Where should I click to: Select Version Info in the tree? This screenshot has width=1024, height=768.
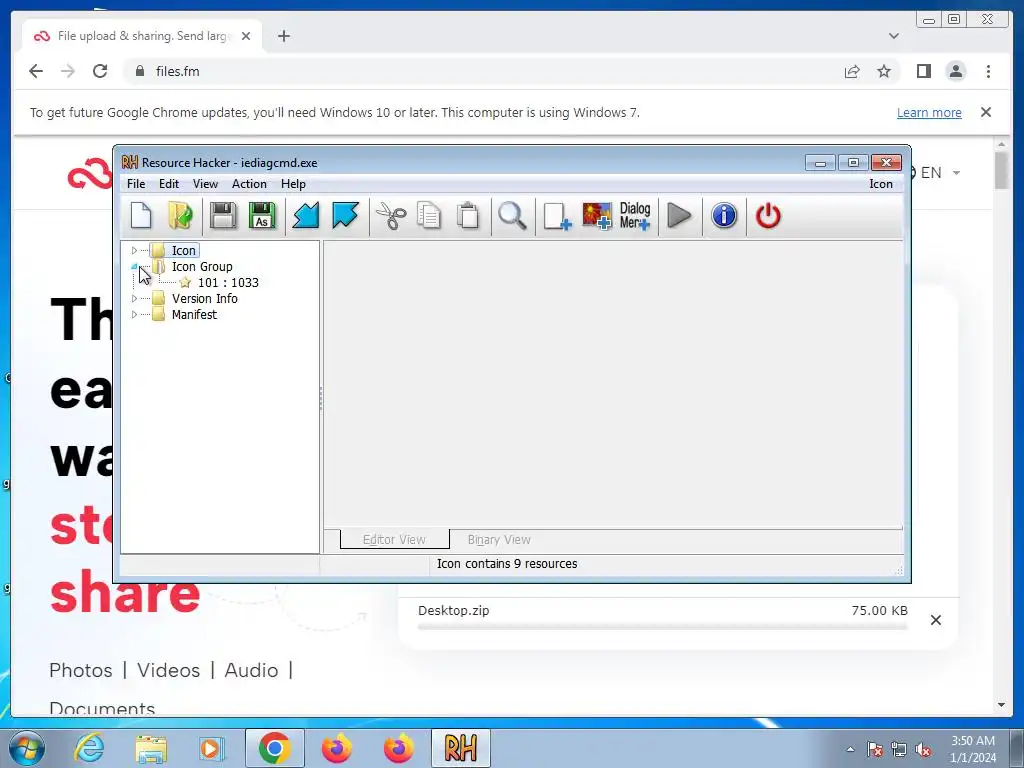pyautogui.click(x=204, y=298)
